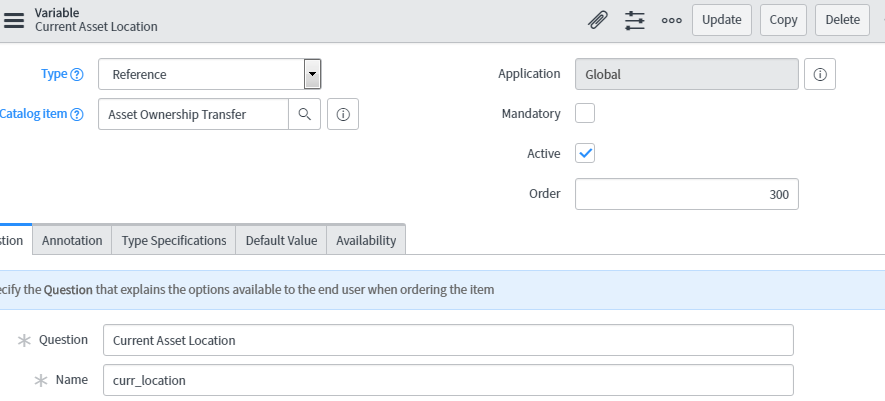Click the 'Question' field label

63,339
